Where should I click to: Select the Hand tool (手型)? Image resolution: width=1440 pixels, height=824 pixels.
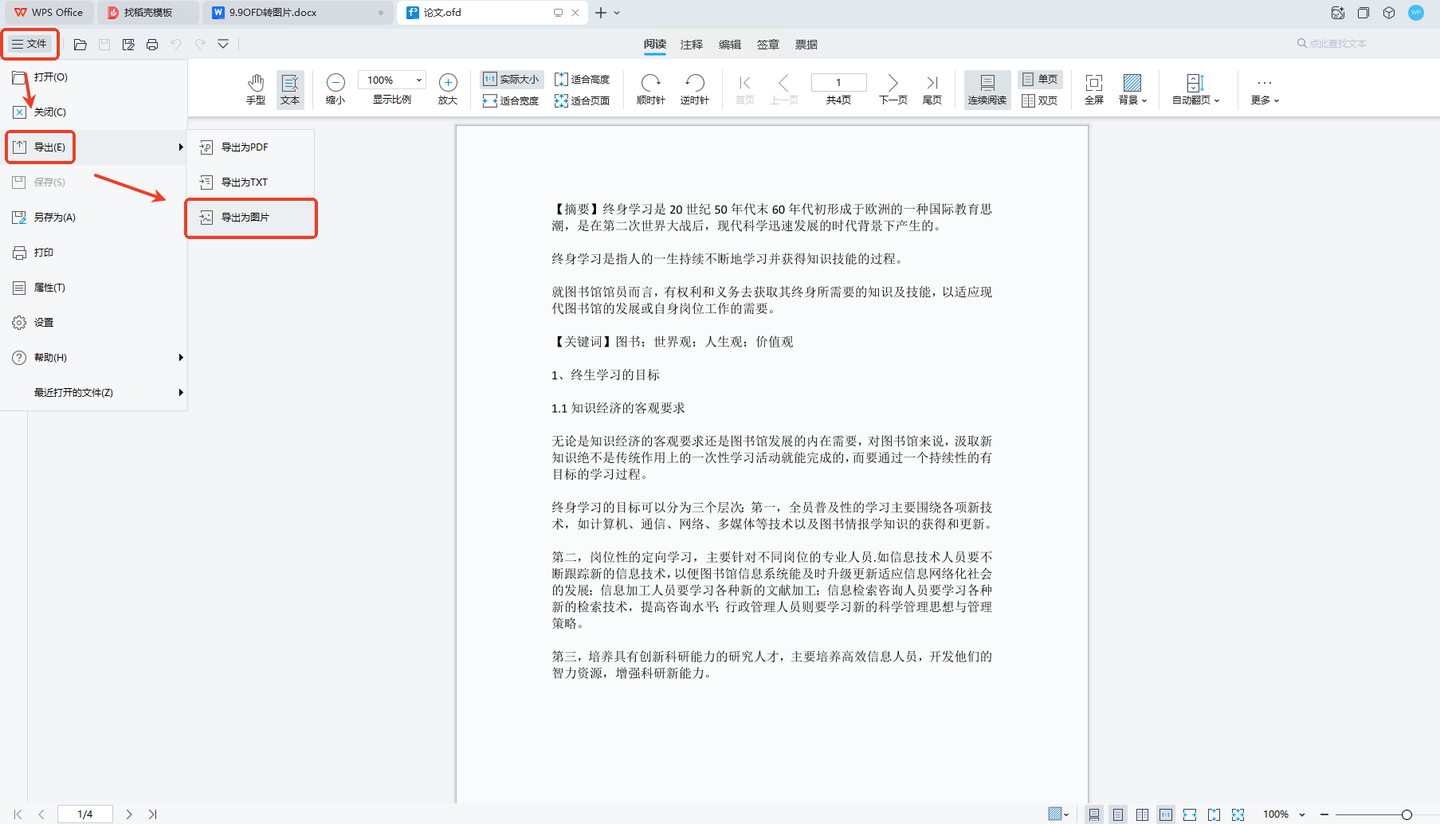(x=256, y=88)
